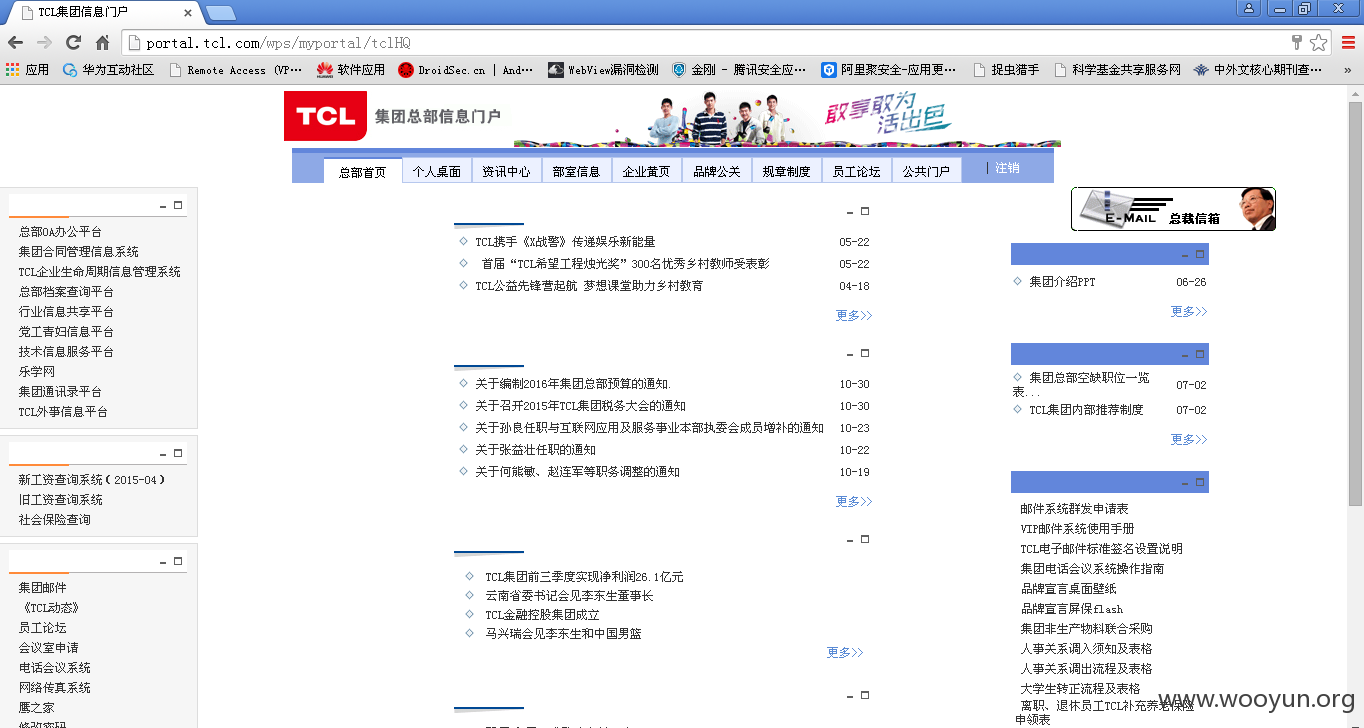Open the 员工论坛 tab
The image size is (1364, 728).
(x=856, y=171)
